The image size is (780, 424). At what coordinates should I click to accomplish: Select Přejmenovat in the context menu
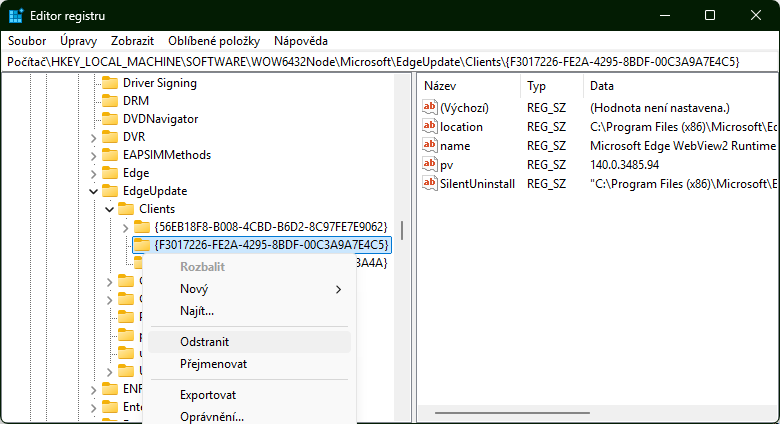click(x=213, y=364)
